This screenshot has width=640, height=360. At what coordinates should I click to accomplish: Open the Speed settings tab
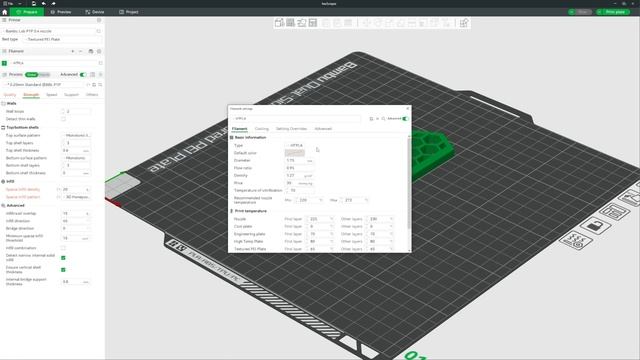point(51,95)
